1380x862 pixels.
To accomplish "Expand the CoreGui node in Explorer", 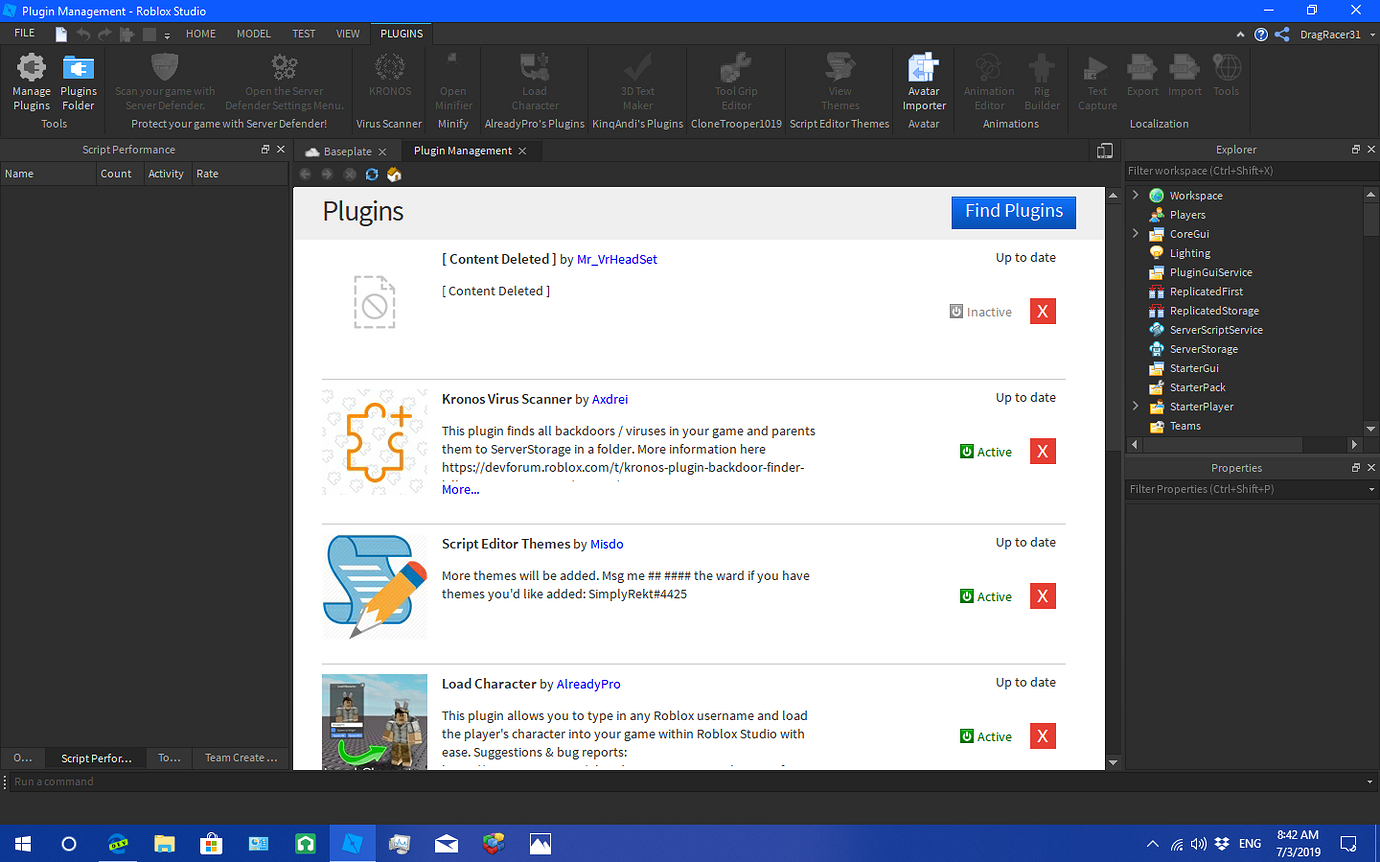I will [x=1135, y=233].
